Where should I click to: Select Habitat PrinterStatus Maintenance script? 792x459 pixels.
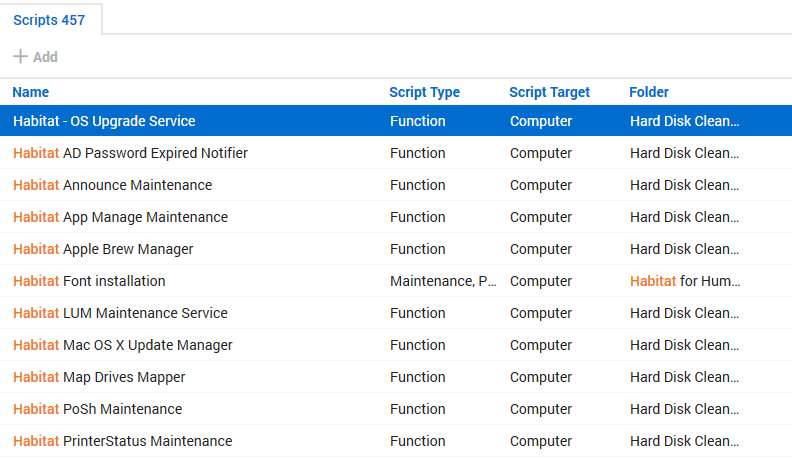tap(123, 441)
